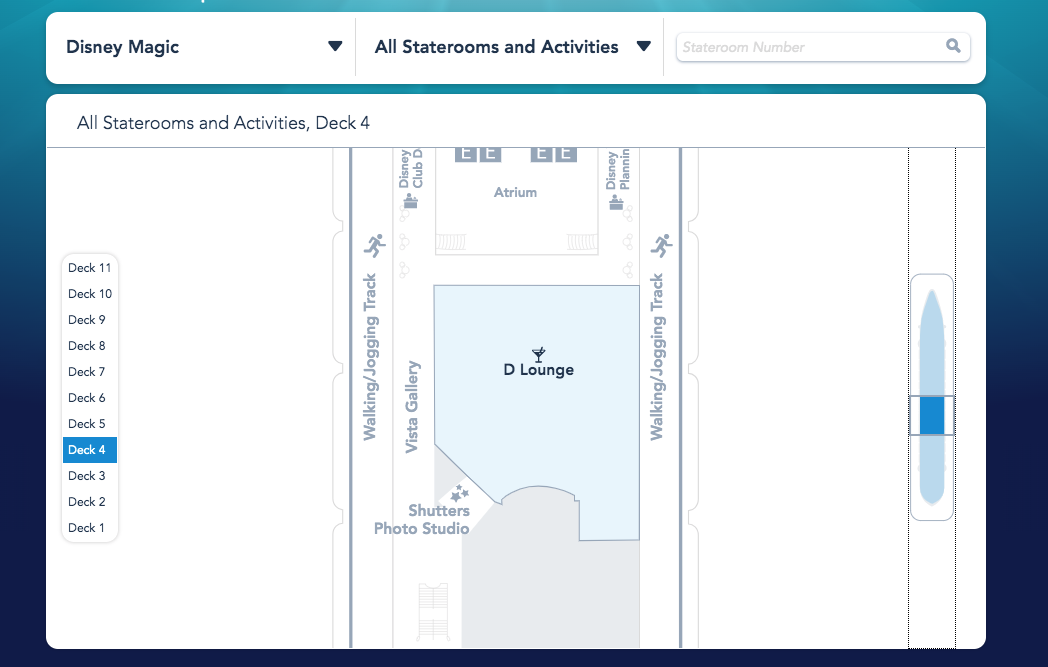The height and width of the screenshot is (667, 1048).
Task: Click the Disney Club desk icon on left
Action: 409,201
